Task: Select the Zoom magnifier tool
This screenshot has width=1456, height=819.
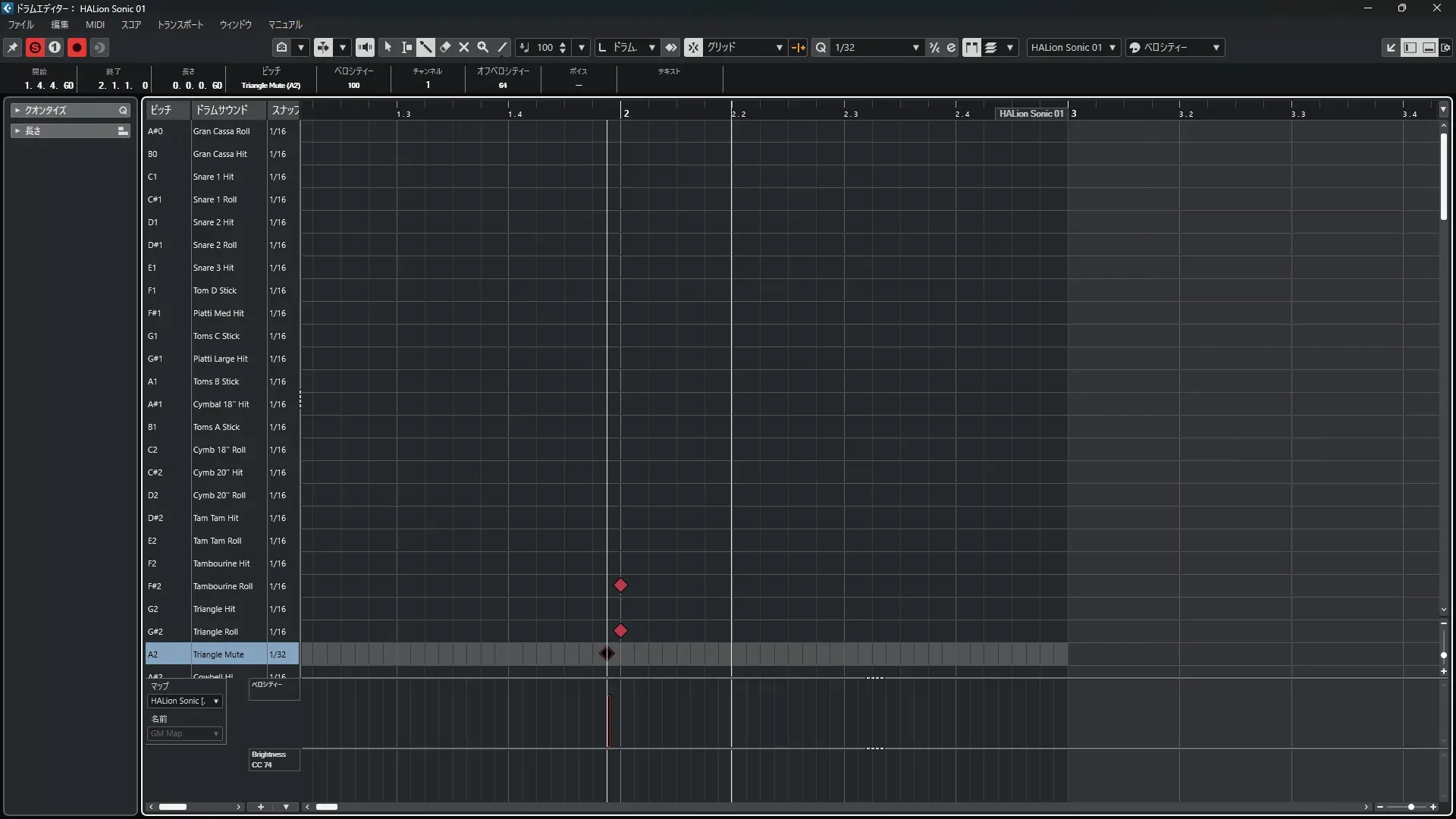Action: [x=483, y=47]
